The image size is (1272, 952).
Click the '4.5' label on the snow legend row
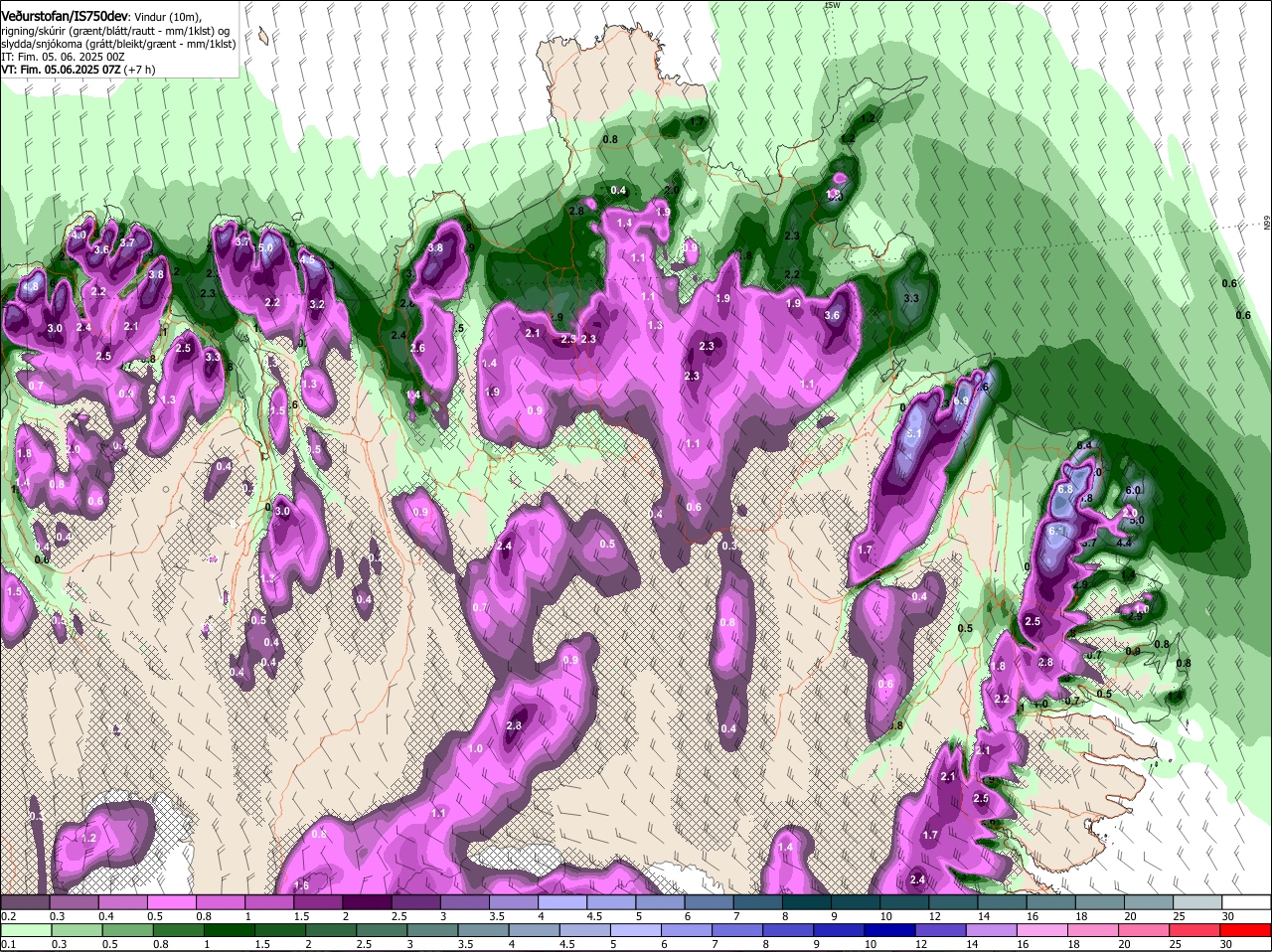click(x=594, y=916)
